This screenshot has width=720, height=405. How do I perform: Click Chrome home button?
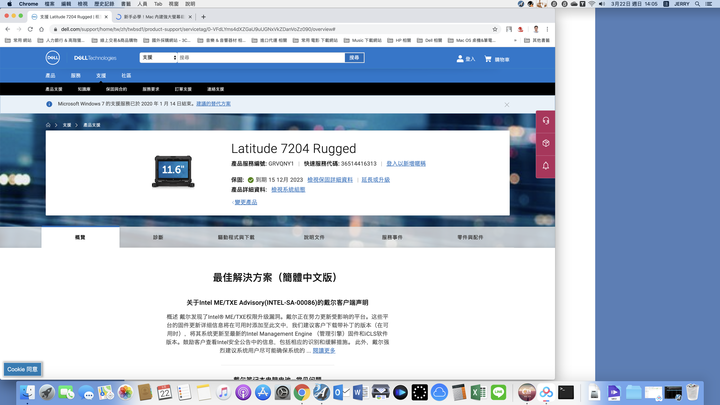[41, 29]
